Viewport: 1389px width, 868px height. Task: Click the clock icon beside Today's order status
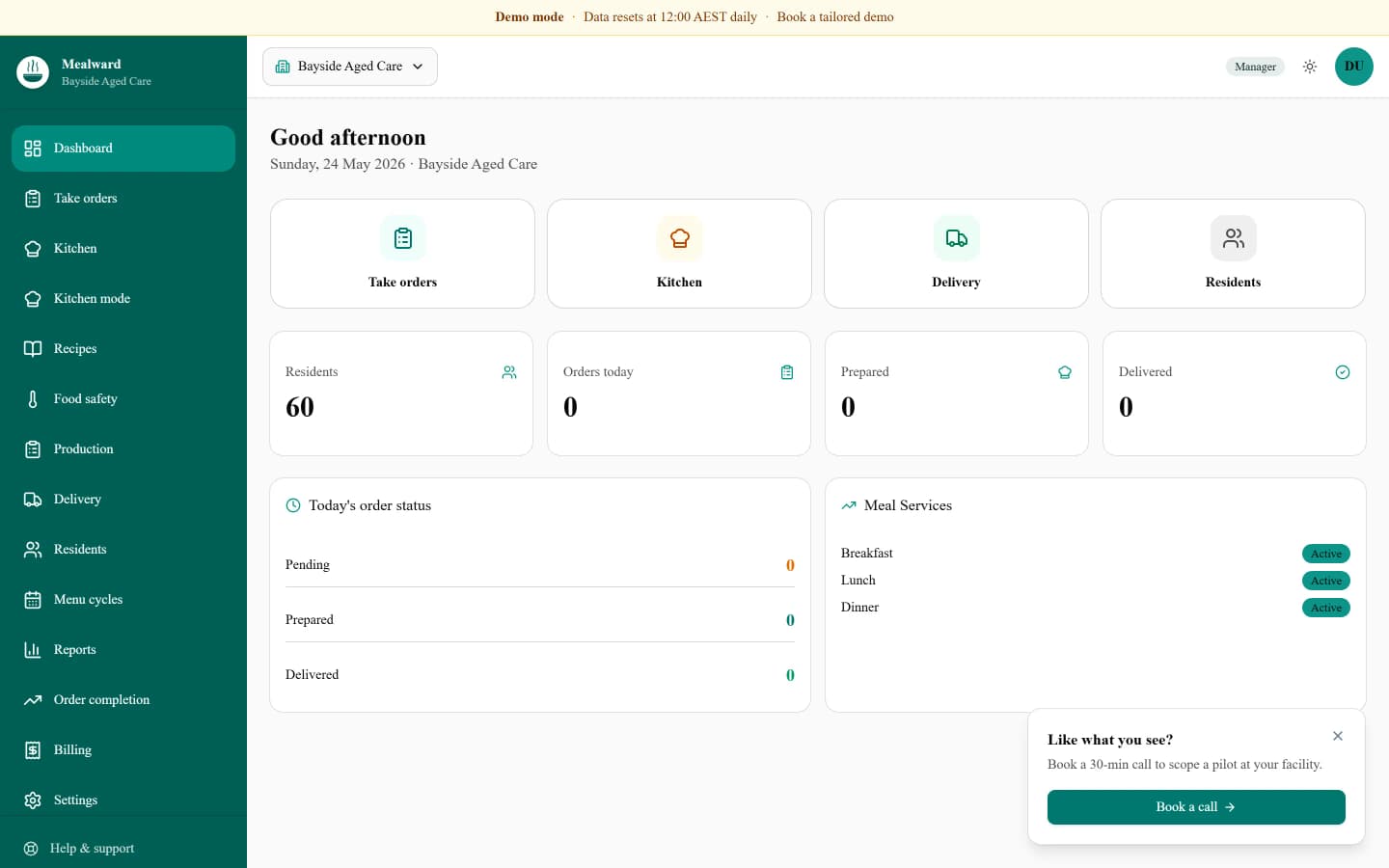point(293,505)
